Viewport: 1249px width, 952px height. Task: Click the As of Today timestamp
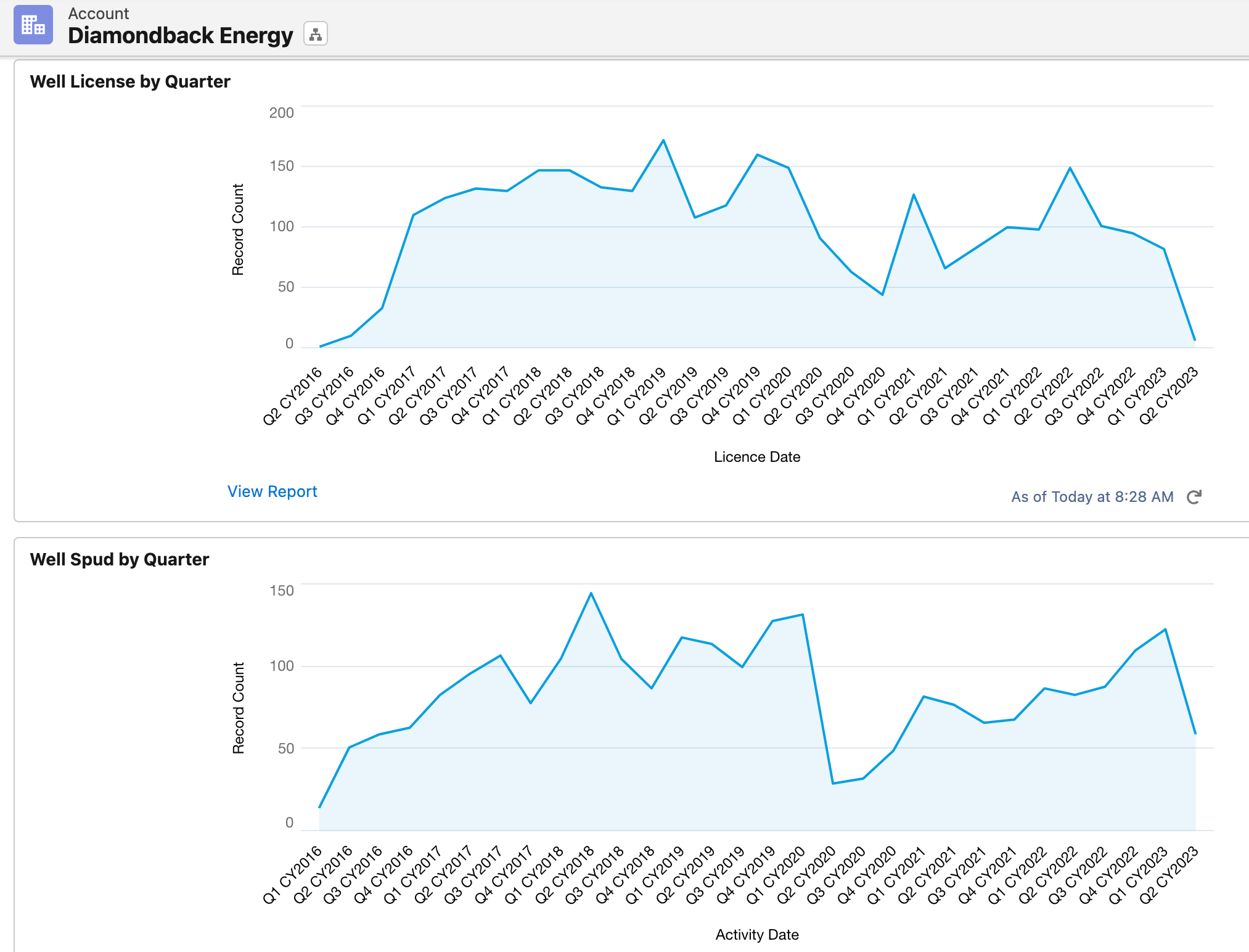click(1091, 497)
